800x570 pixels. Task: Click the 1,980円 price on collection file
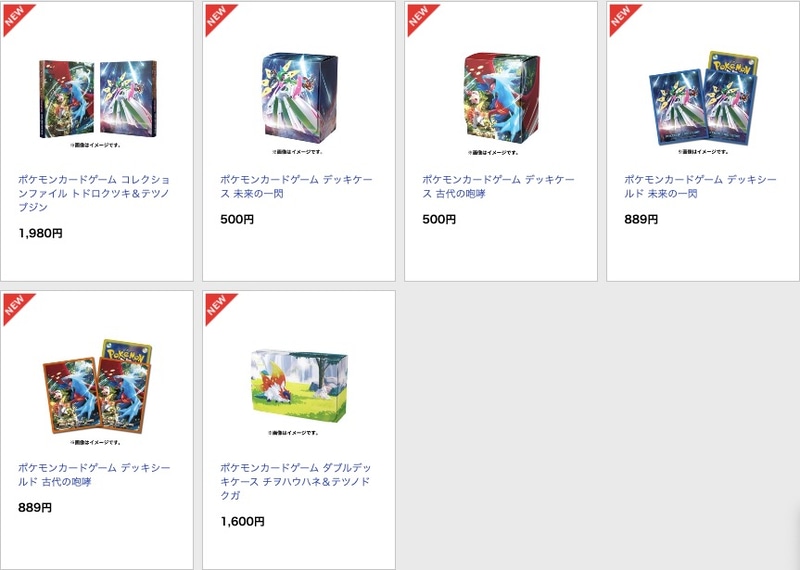coord(40,233)
